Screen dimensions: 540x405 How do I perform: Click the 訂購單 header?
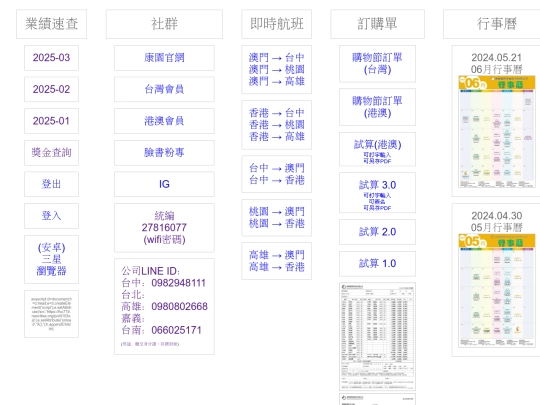pyautogui.click(x=377, y=24)
